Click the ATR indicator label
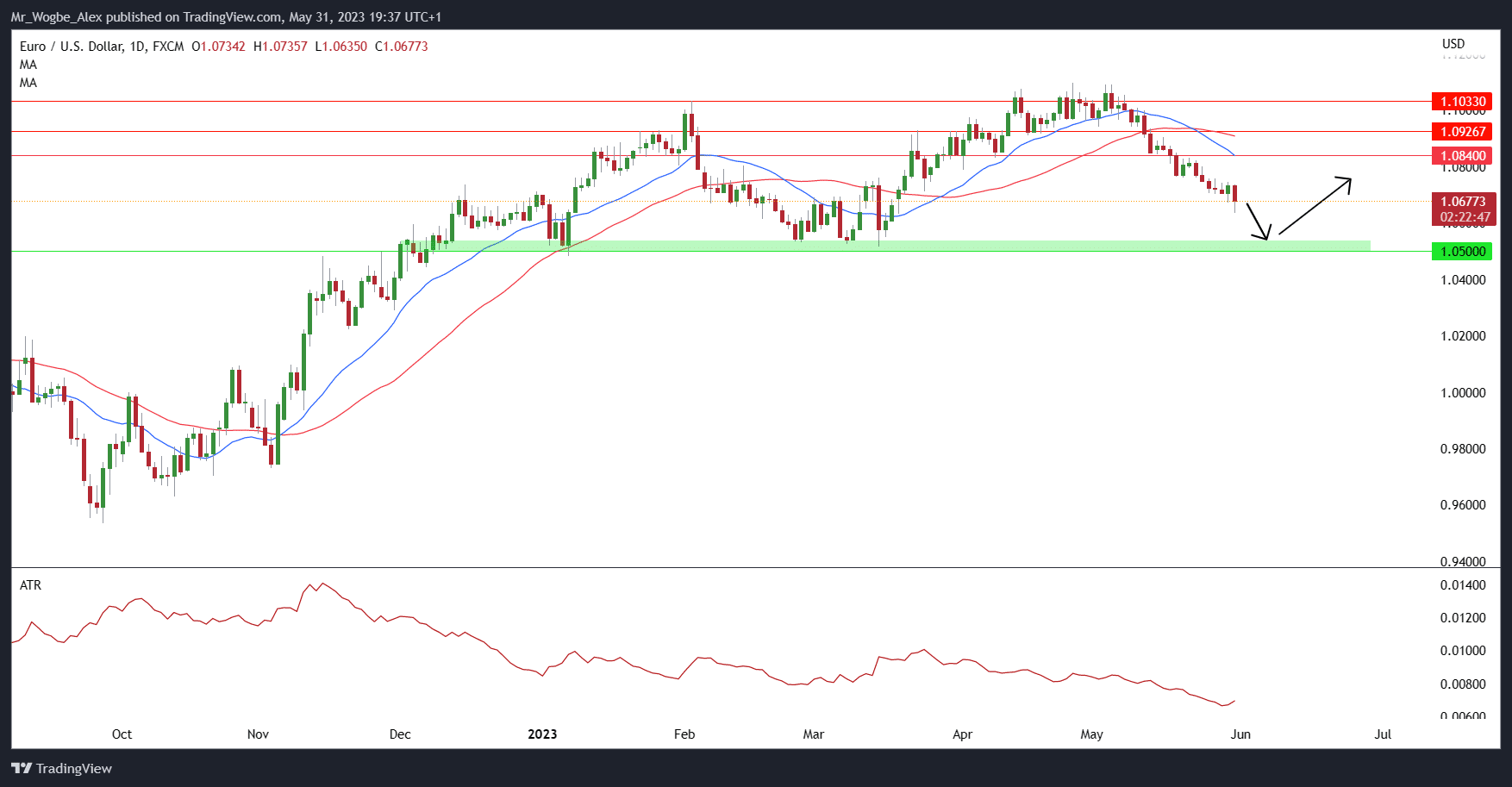The height and width of the screenshot is (787, 1512). (x=30, y=585)
